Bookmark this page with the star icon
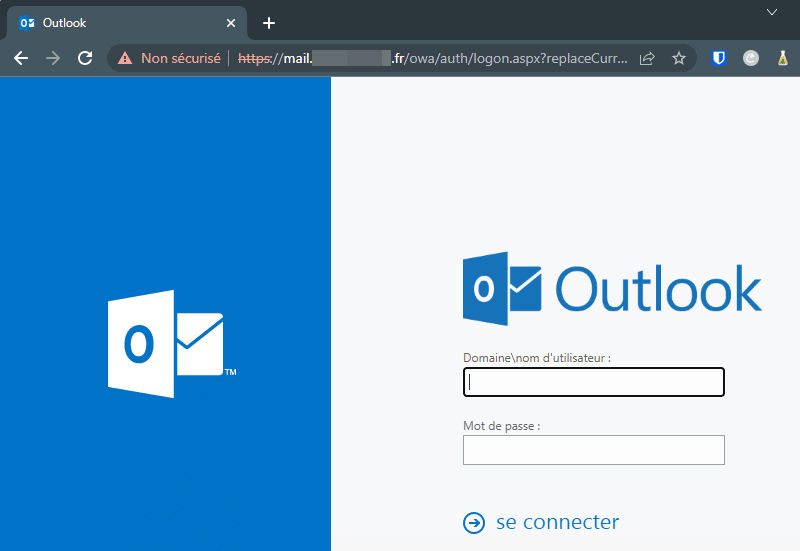The image size is (800, 551). pos(679,58)
